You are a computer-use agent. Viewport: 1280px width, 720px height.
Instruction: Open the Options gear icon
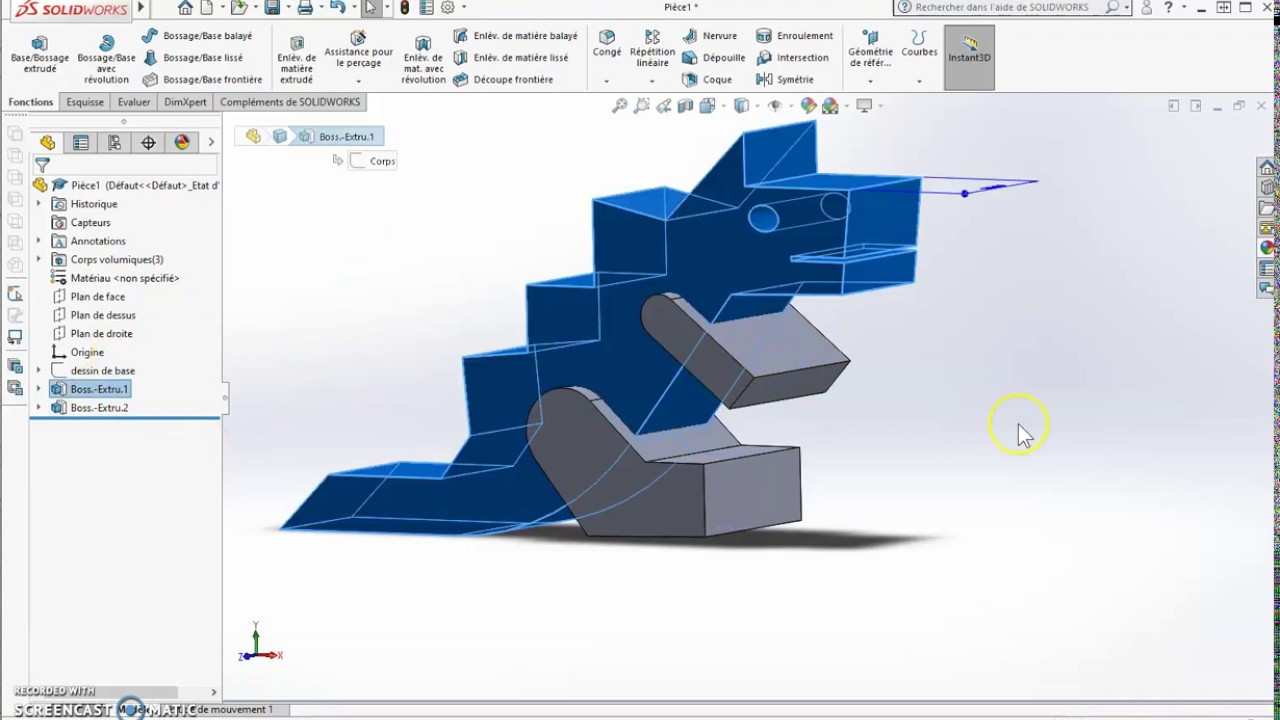(448, 8)
